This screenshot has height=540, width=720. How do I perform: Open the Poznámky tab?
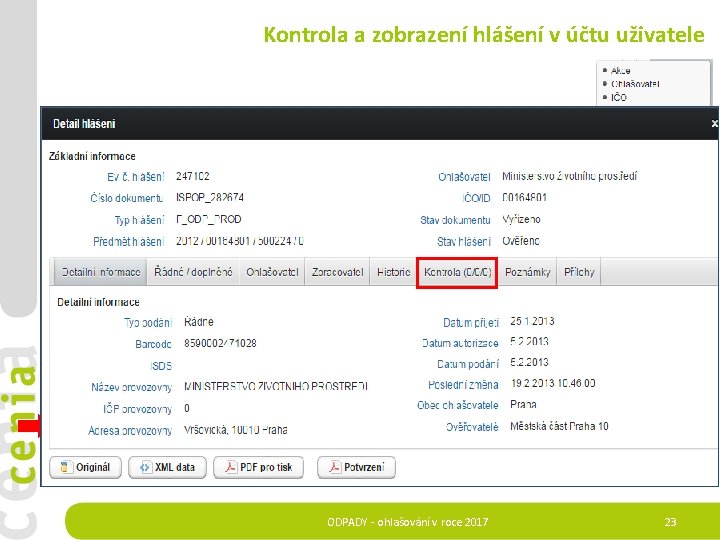click(528, 272)
